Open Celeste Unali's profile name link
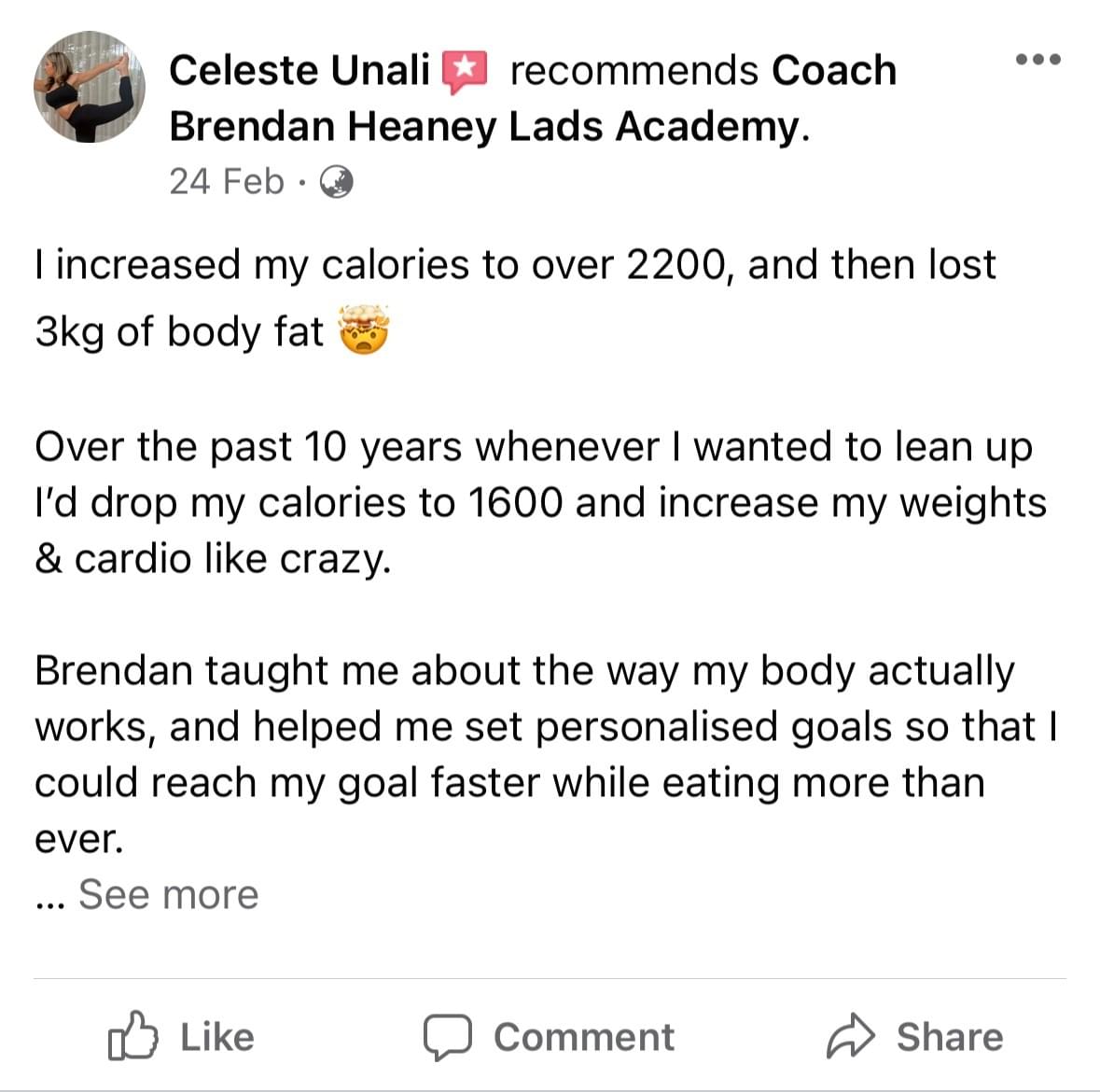This screenshot has height=1092, width=1100. click(x=299, y=71)
